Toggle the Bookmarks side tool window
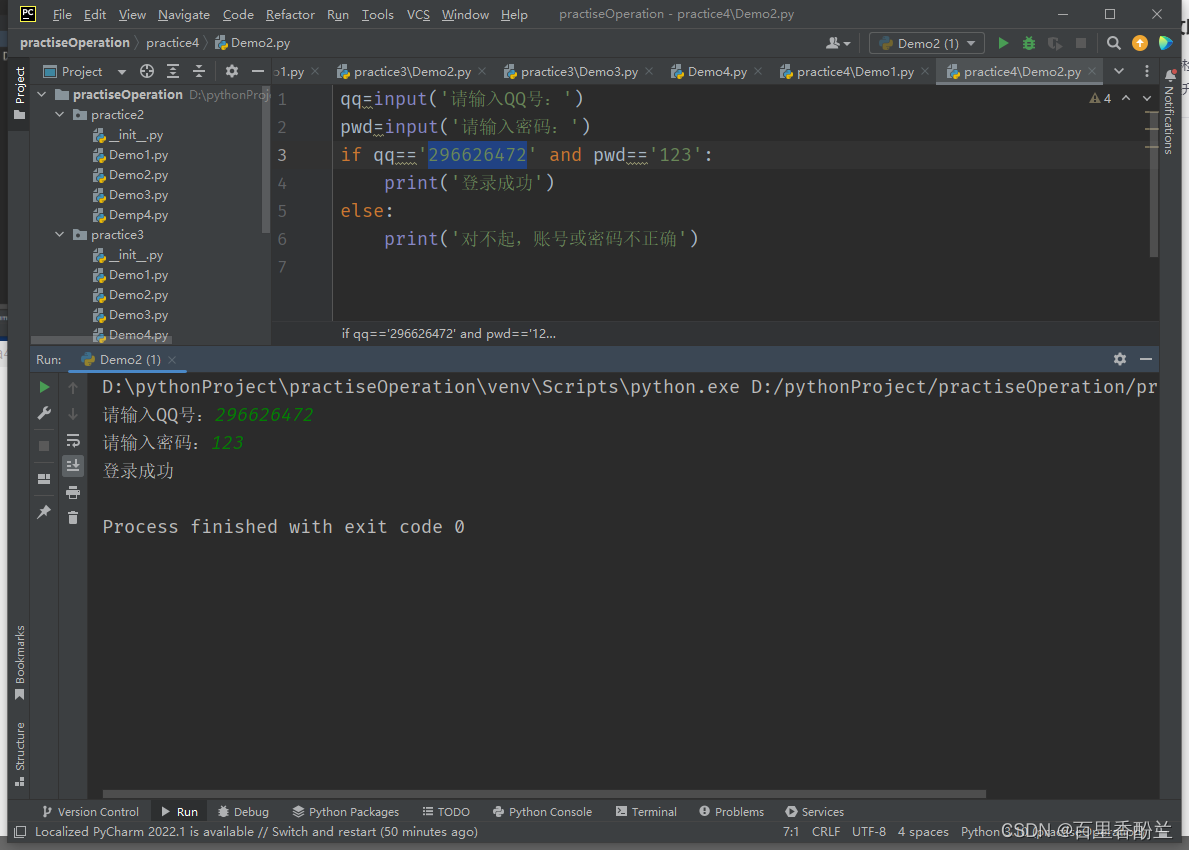Image resolution: width=1189 pixels, height=850 pixels. pos(20,663)
